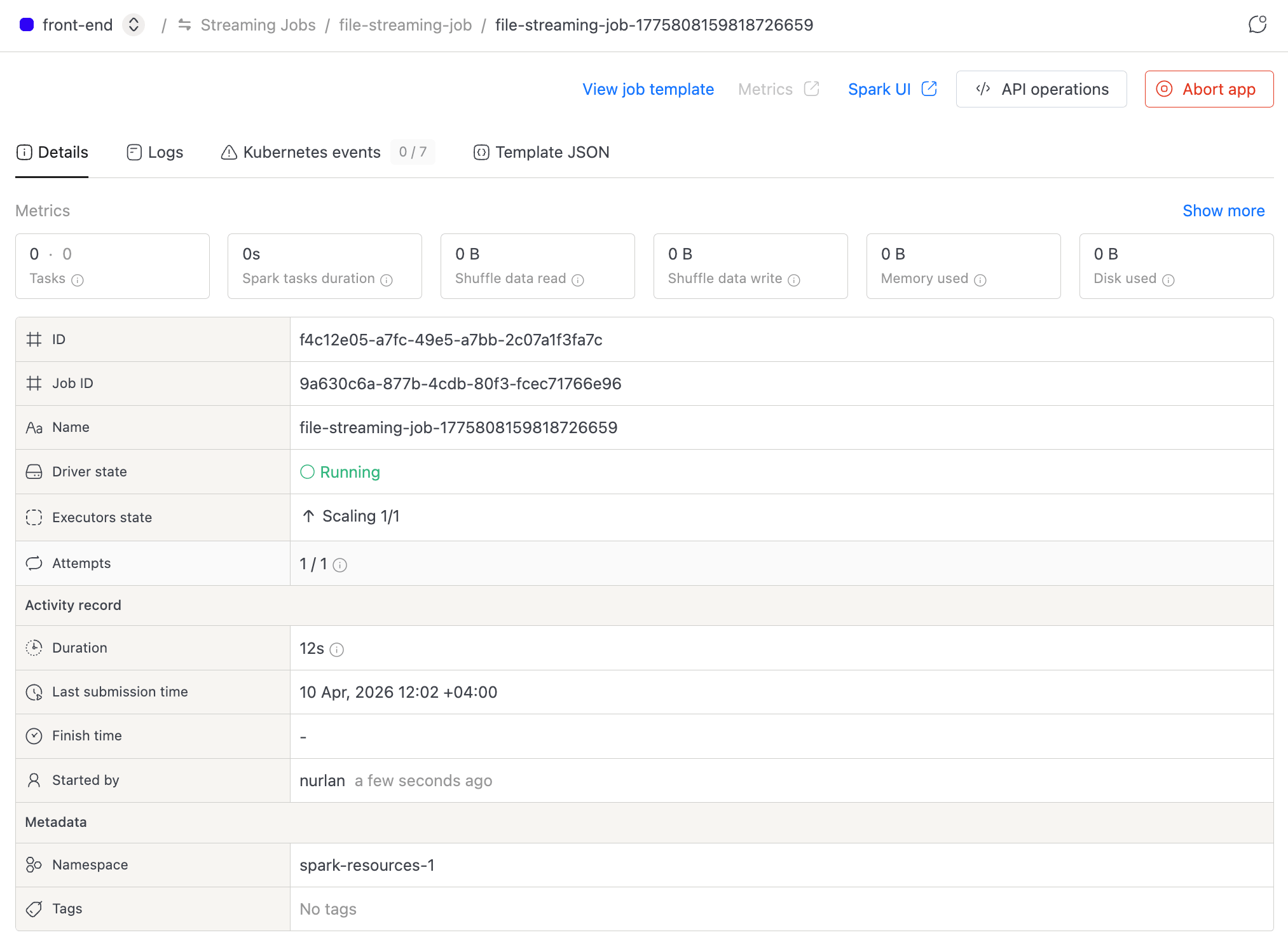Viewport: 1288px width, 949px height.
Task: Select the Template JSON tab
Action: pos(542,152)
